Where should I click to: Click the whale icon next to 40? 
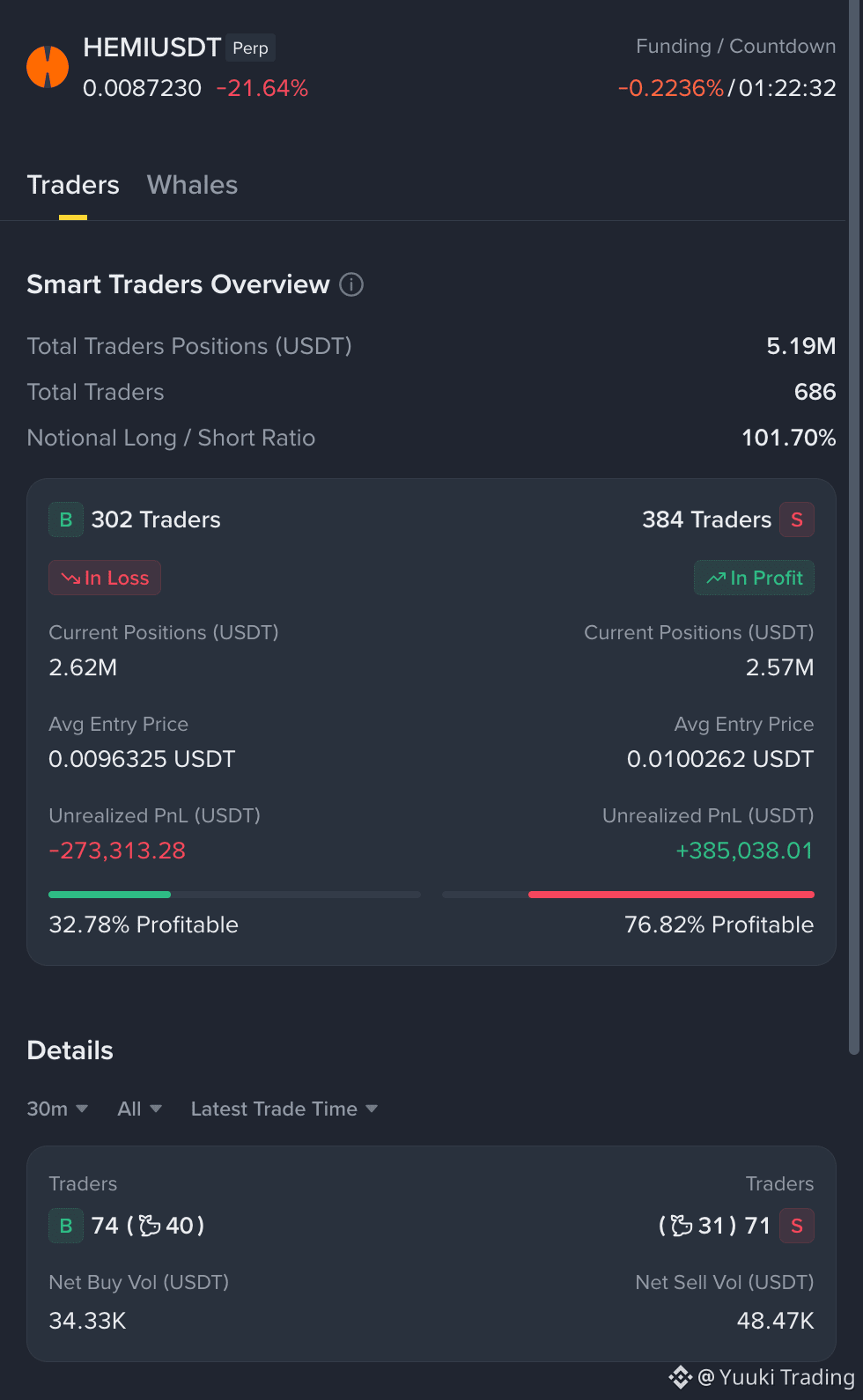[x=151, y=1226]
